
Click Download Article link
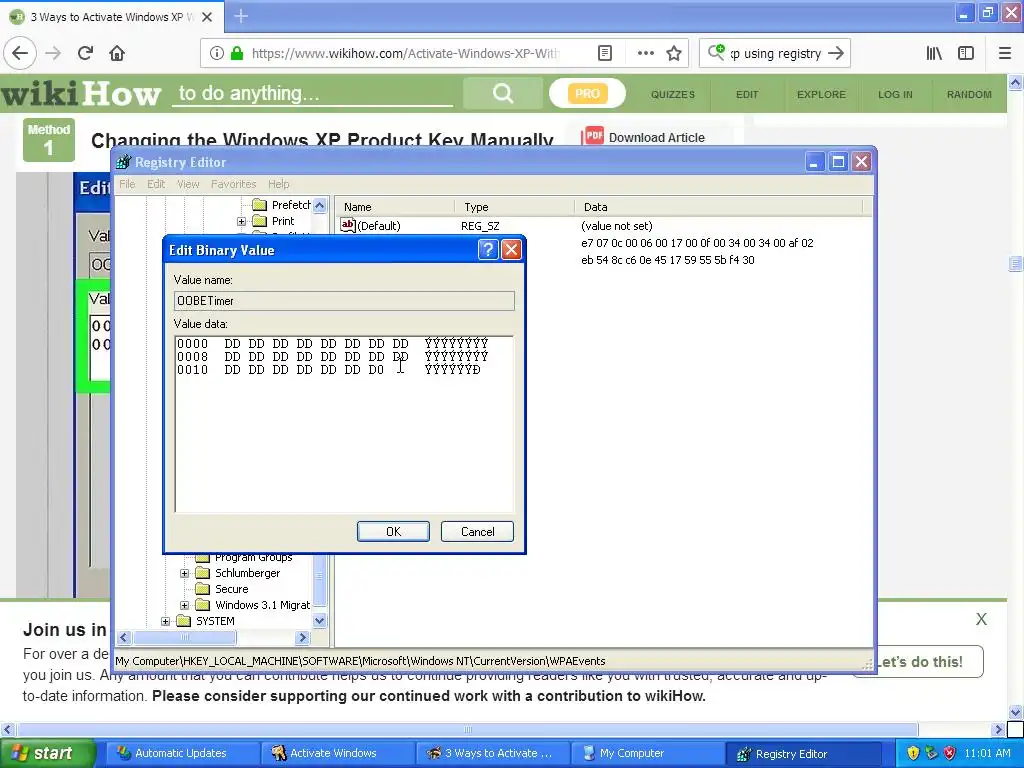pos(656,137)
